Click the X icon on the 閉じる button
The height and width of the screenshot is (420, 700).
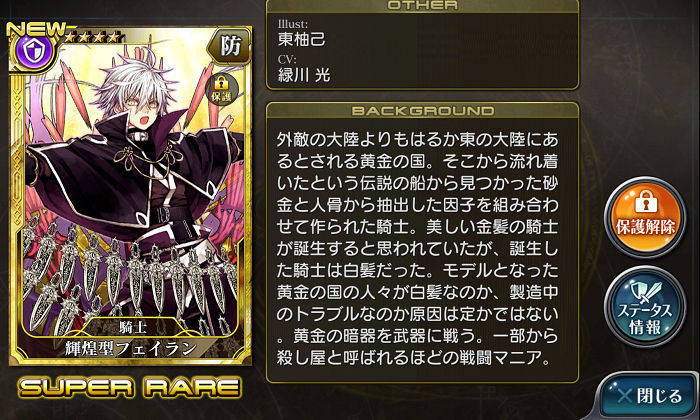pyautogui.click(x=625, y=395)
